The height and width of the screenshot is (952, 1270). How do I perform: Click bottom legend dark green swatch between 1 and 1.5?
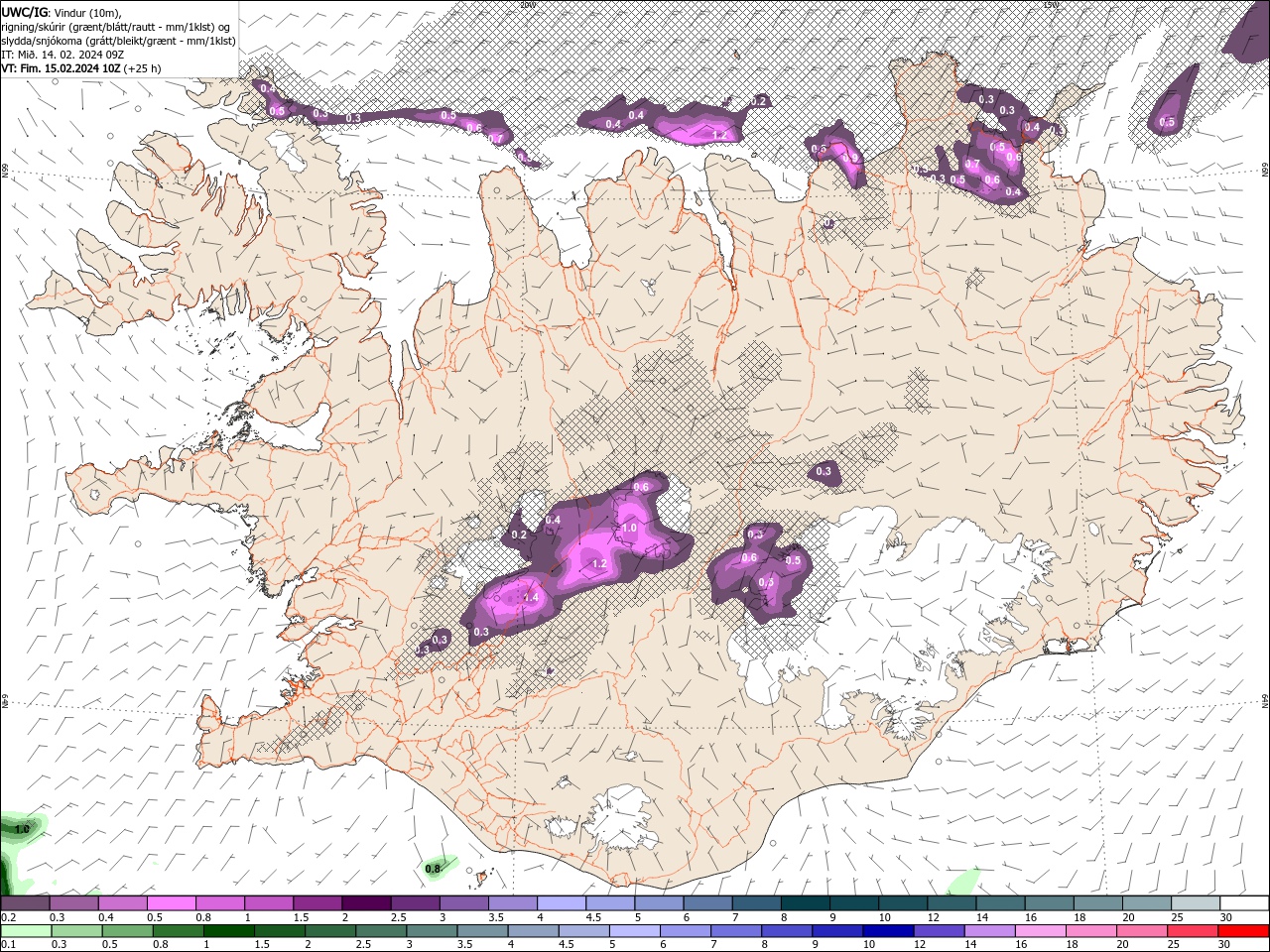pyautogui.click(x=228, y=931)
